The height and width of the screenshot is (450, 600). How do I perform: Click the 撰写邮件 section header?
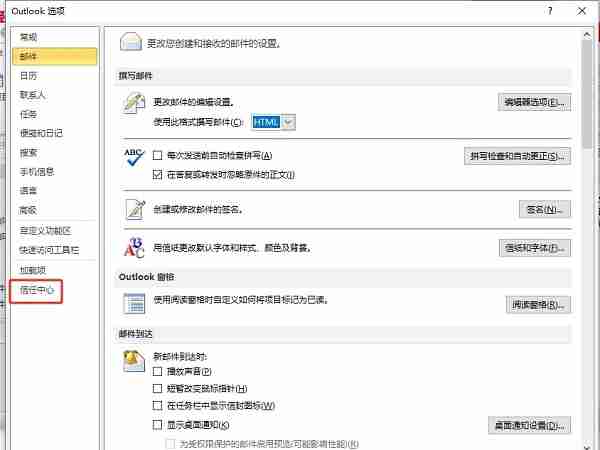pyautogui.click(x=135, y=76)
